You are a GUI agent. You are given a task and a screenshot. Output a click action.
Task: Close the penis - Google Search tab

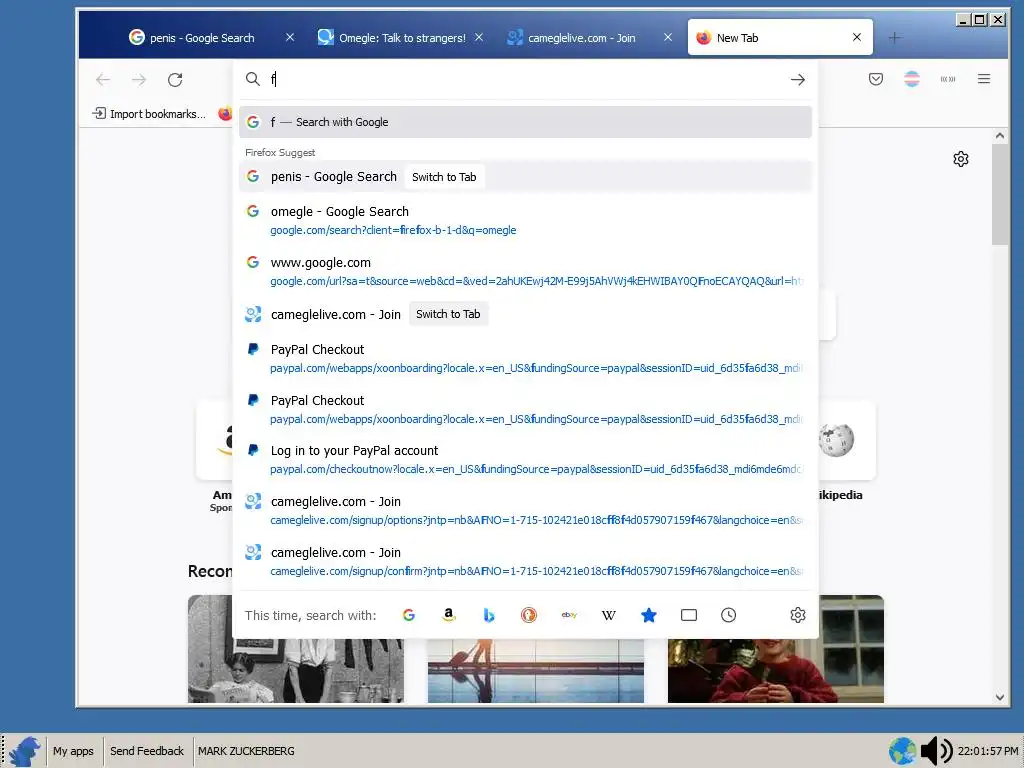[290, 37]
